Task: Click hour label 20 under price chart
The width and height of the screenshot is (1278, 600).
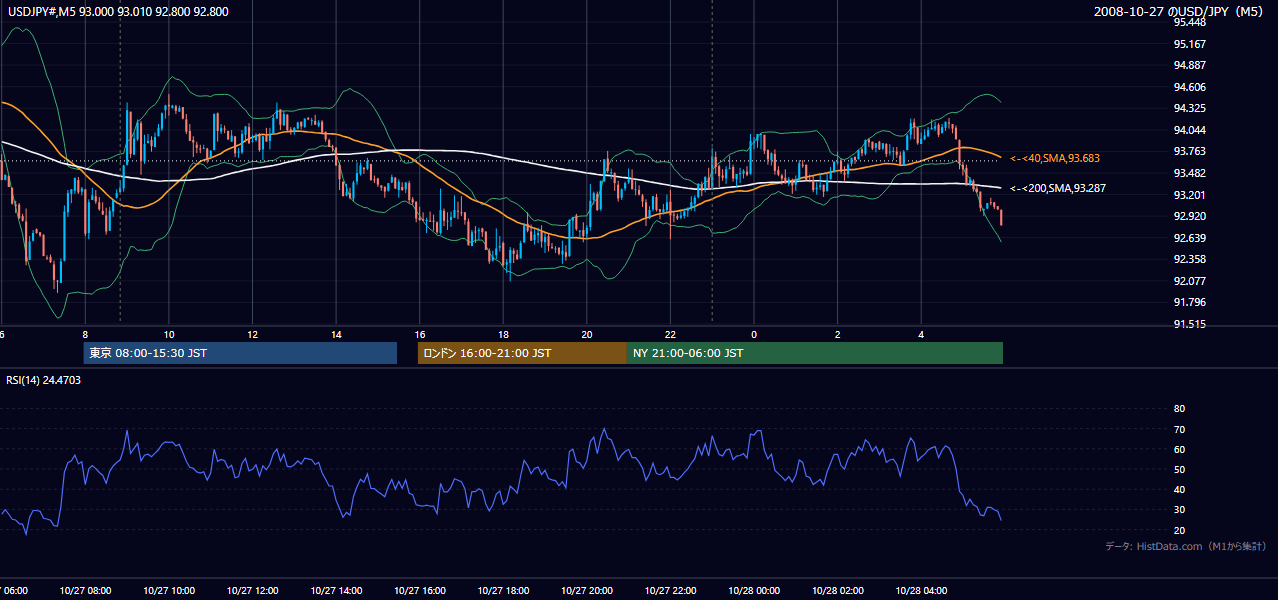Action: [587, 334]
